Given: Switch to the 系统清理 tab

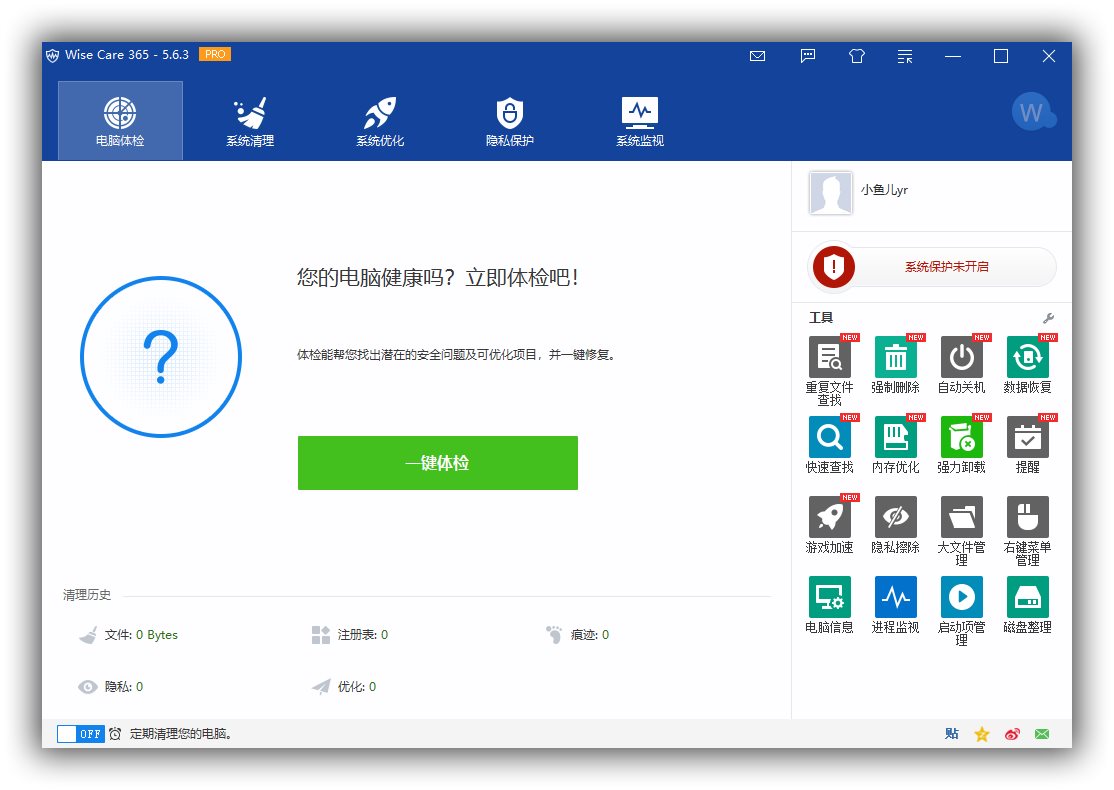Looking at the screenshot, I should pos(250,121).
